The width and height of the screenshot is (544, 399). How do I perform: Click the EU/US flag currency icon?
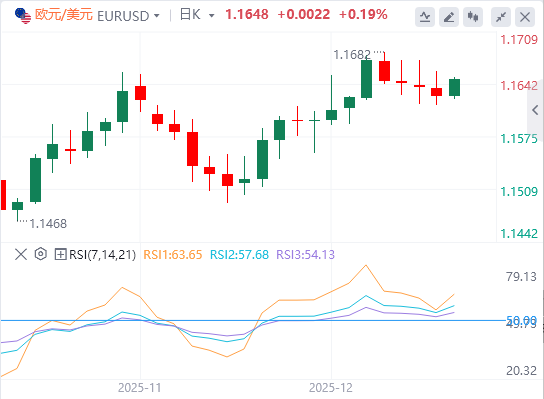pyautogui.click(x=23, y=16)
